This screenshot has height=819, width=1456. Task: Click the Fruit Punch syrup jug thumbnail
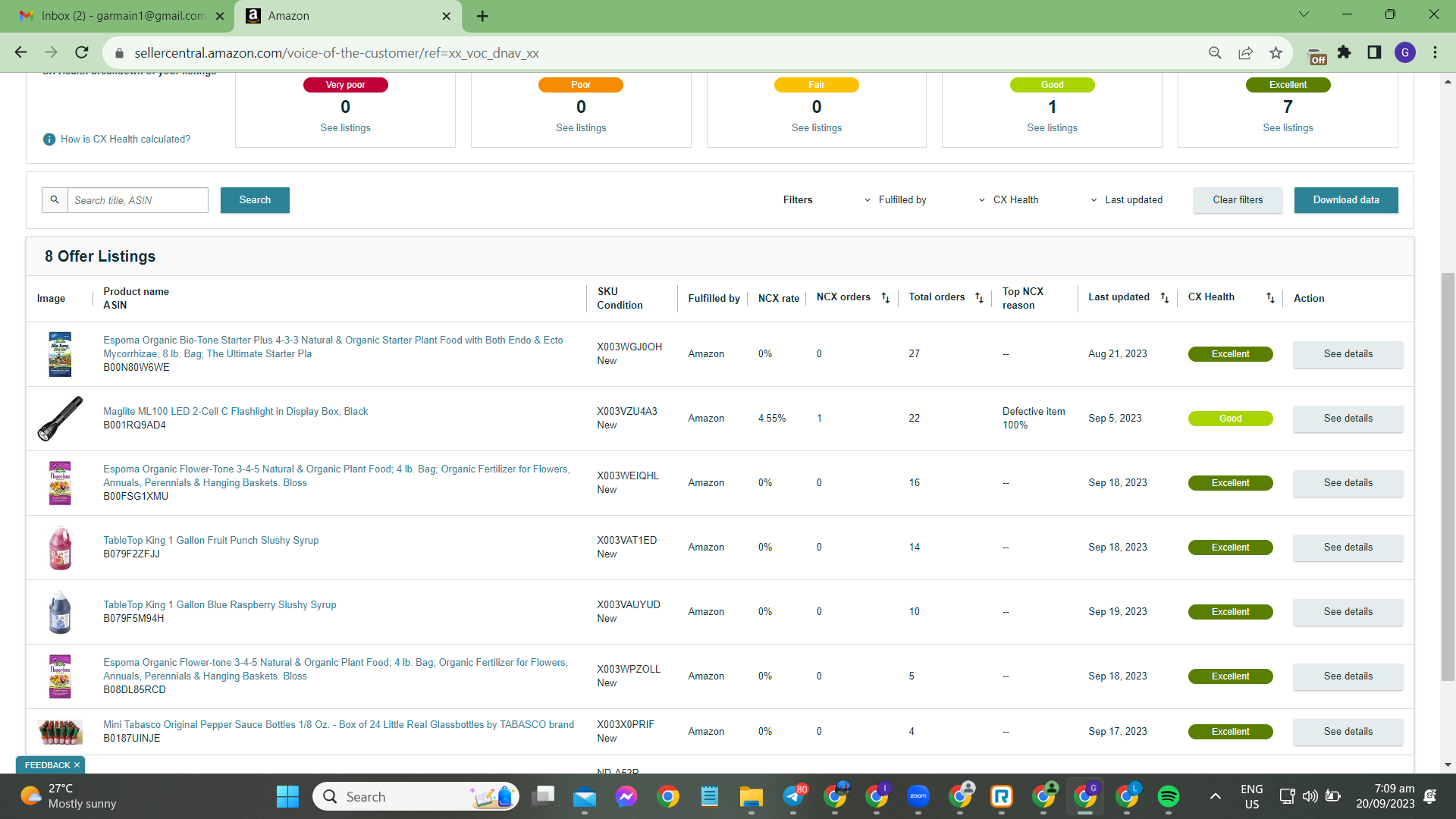(60, 548)
